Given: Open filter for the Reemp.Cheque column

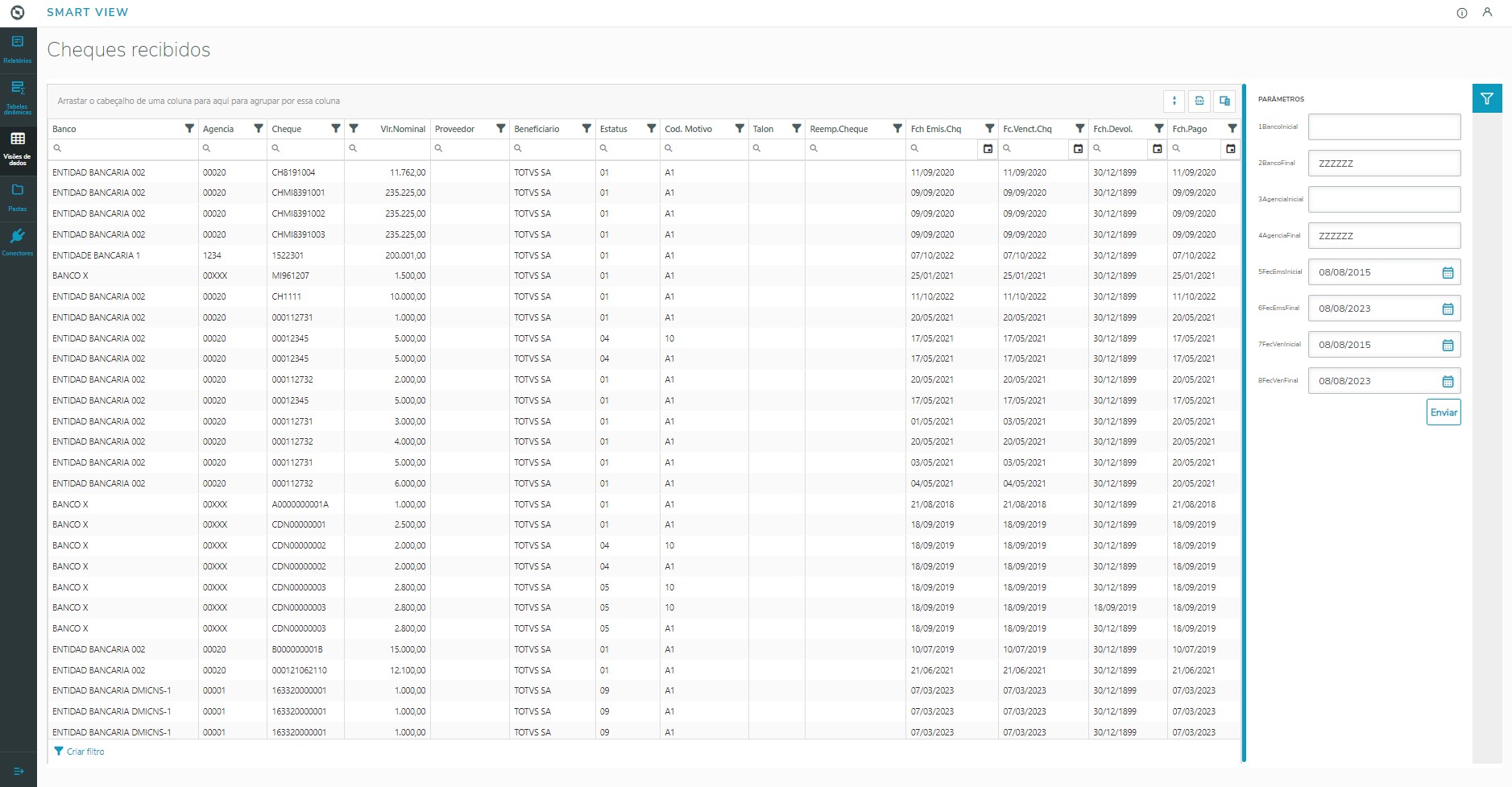Looking at the screenshot, I should tap(897, 129).
